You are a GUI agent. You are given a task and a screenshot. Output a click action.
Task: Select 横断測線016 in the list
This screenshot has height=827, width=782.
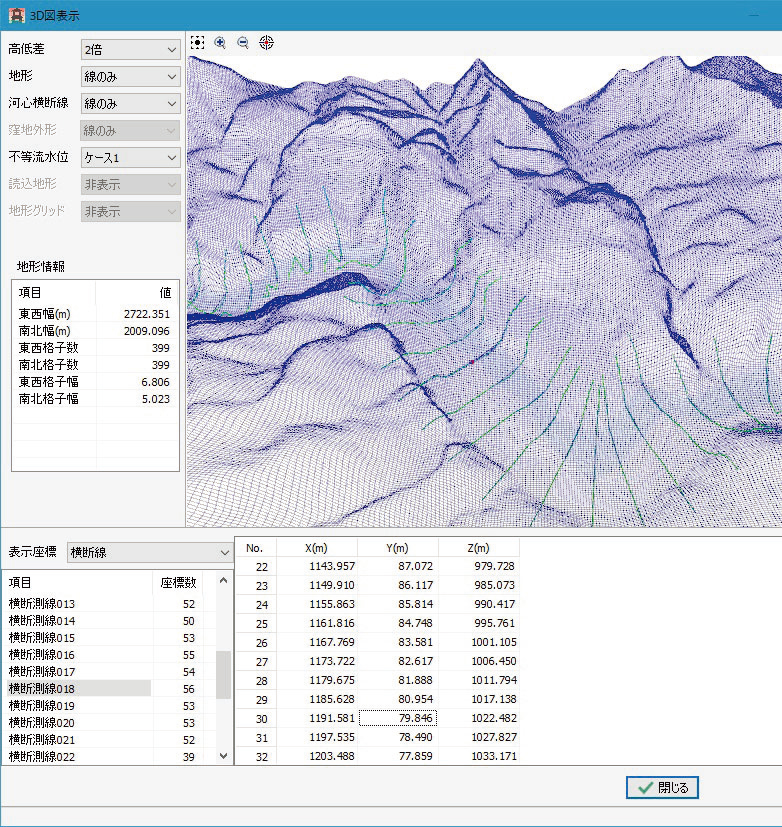pos(42,655)
